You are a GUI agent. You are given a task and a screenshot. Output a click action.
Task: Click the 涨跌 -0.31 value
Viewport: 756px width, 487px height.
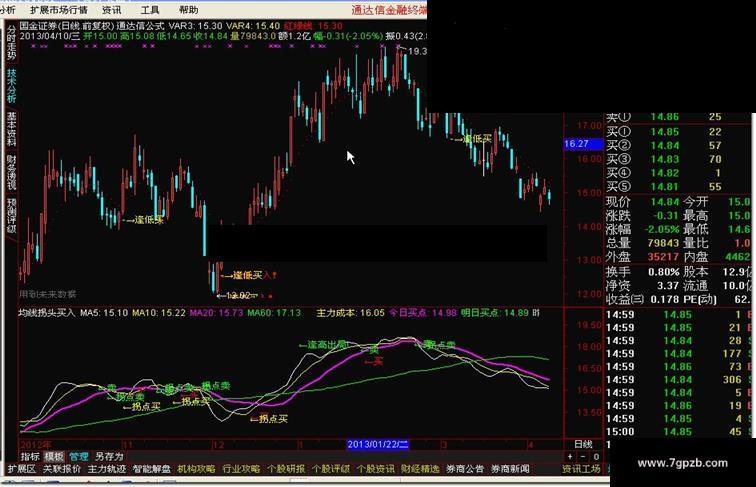(665, 216)
